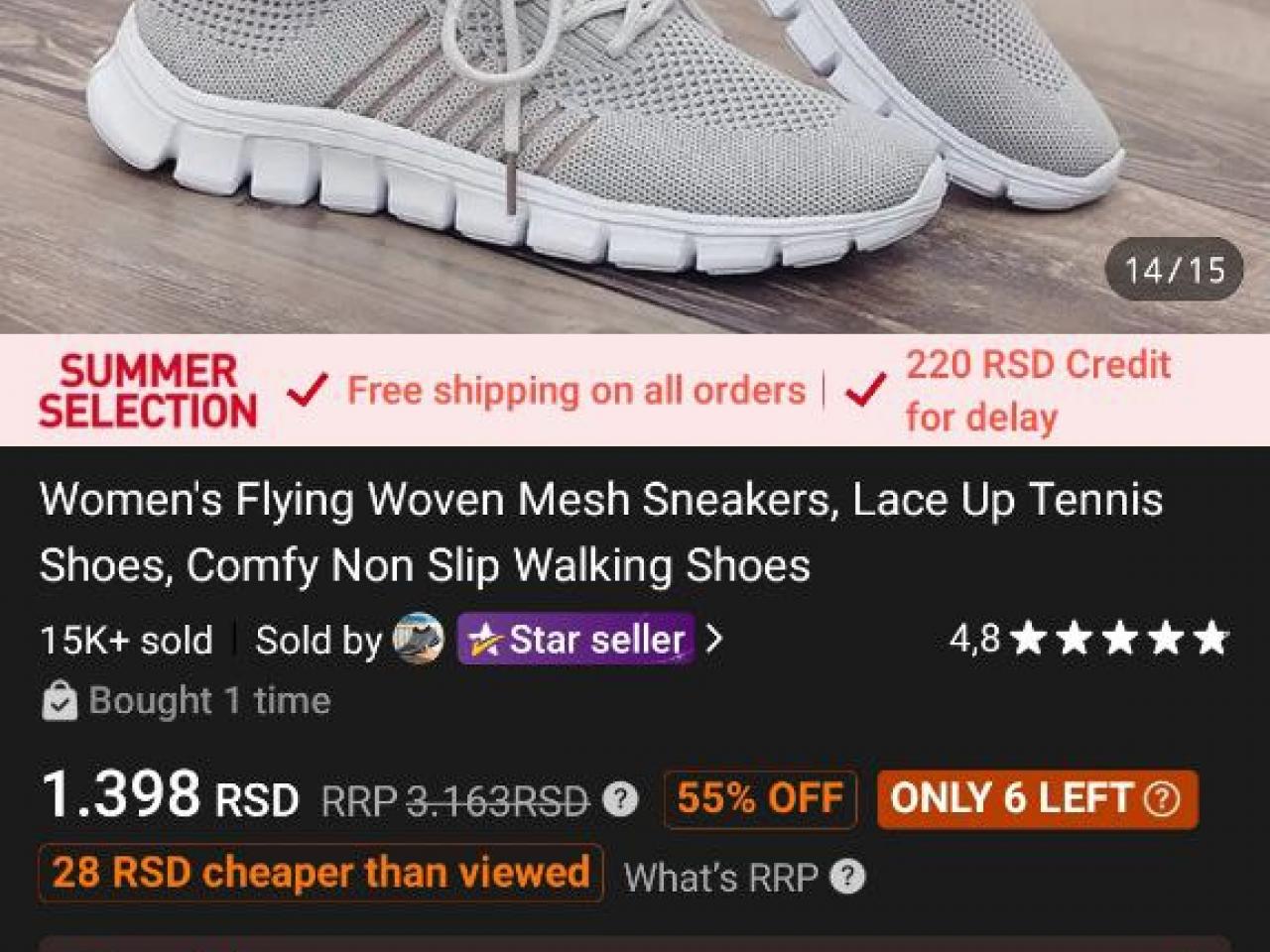Image resolution: width=1270 pixels, height=952 pixels.
Task: Open the 4,8 star rating reviews
Action: point(1088,639)
